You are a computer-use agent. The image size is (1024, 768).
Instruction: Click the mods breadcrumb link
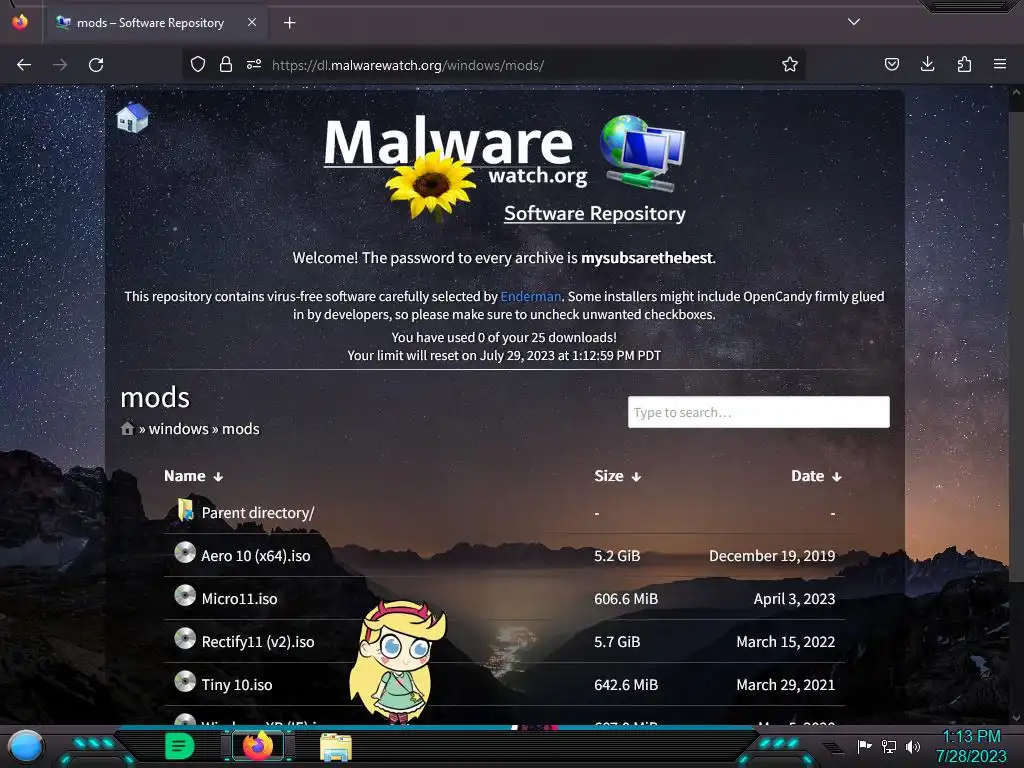point(240,429)
